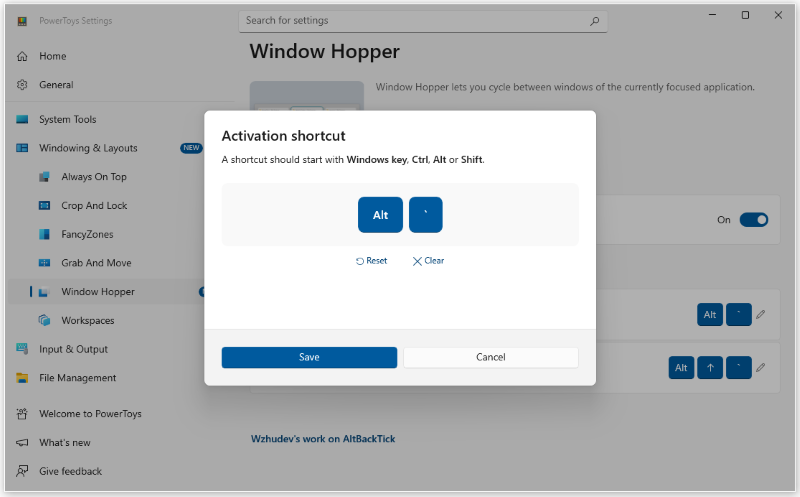The width and height of the screenshot is (800, 497).
Task: Edit the Alt + backtick shortcut pencil
Action: click(760, 315)
